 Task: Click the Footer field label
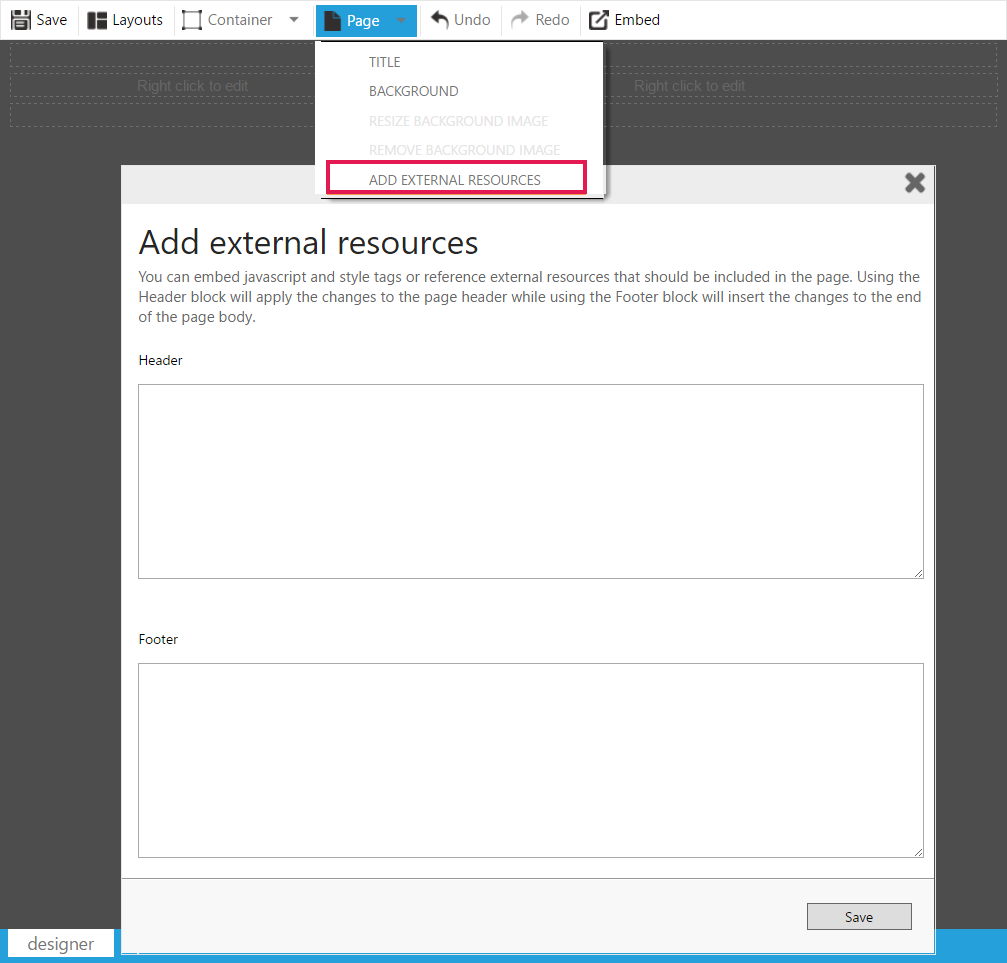pyautogui.click(x=158, y=639)
